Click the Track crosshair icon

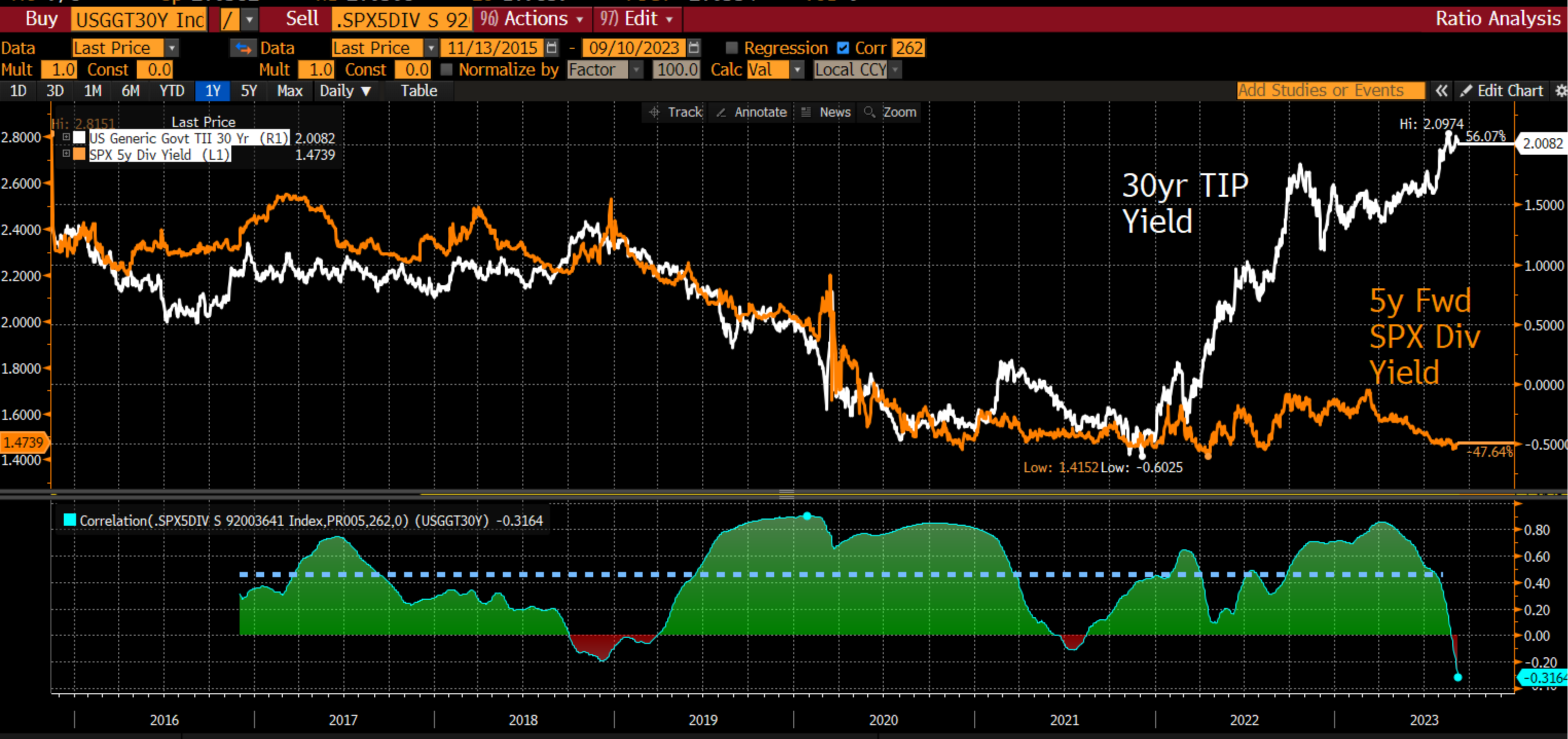654,112
